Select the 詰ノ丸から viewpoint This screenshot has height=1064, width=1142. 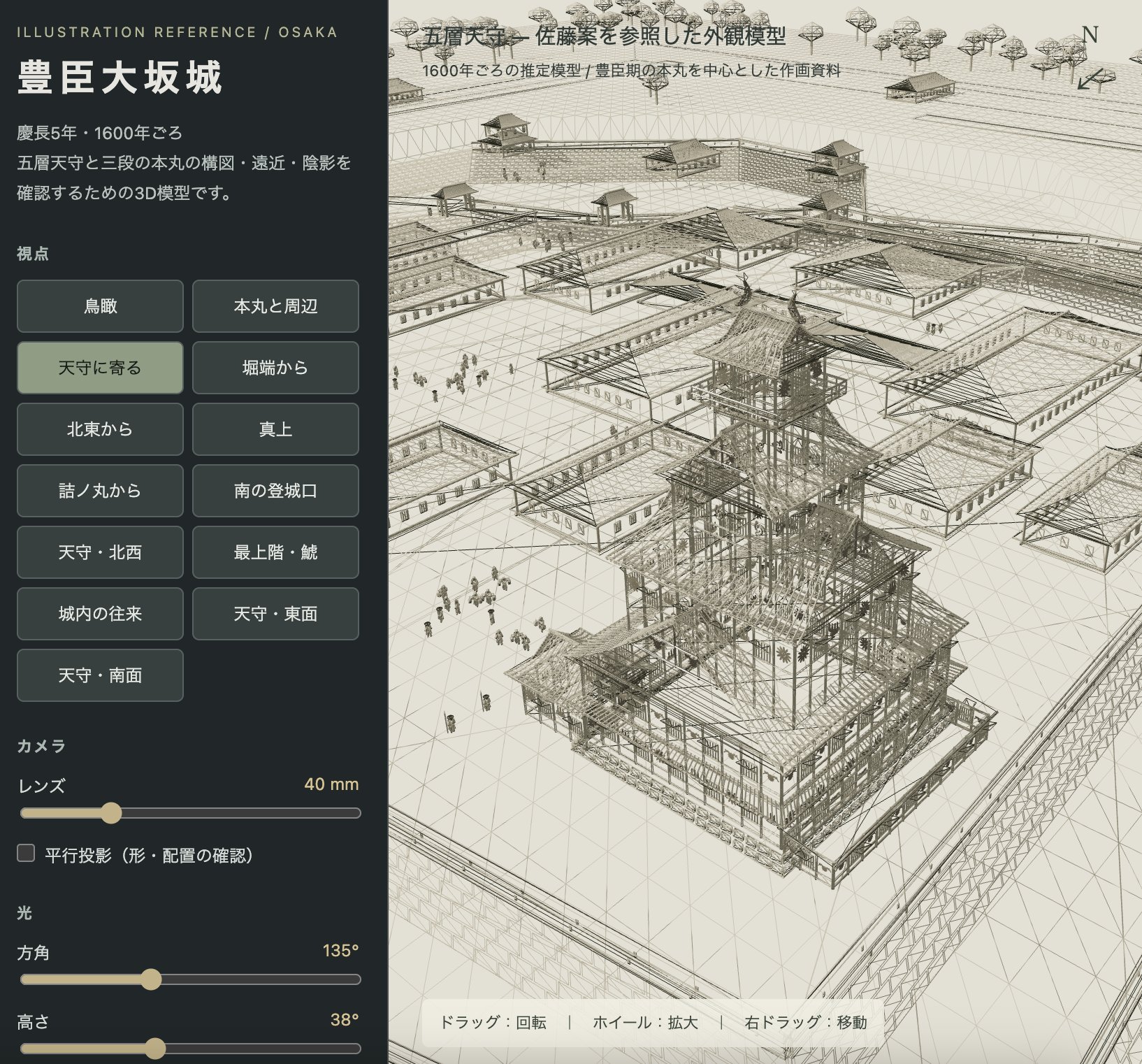(100, 491)
